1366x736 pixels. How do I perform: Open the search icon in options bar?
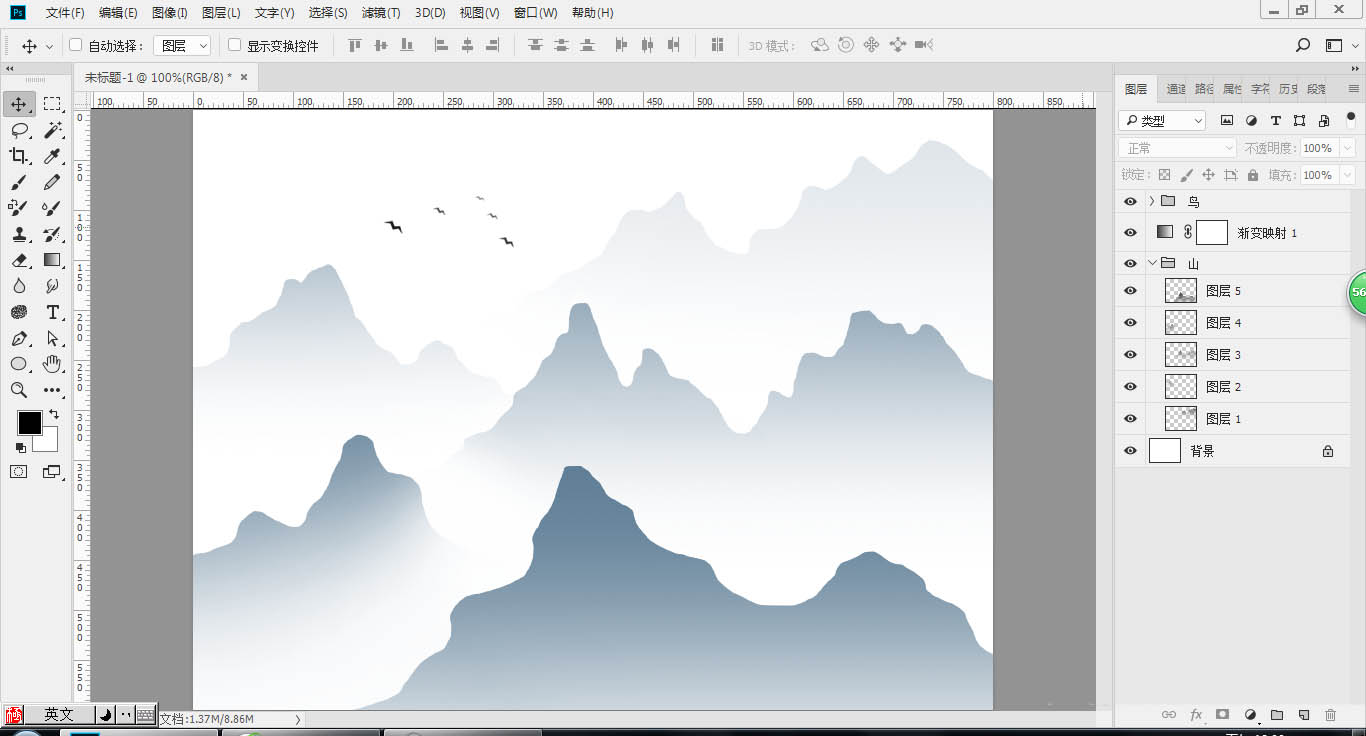(x=1303, y=45)
